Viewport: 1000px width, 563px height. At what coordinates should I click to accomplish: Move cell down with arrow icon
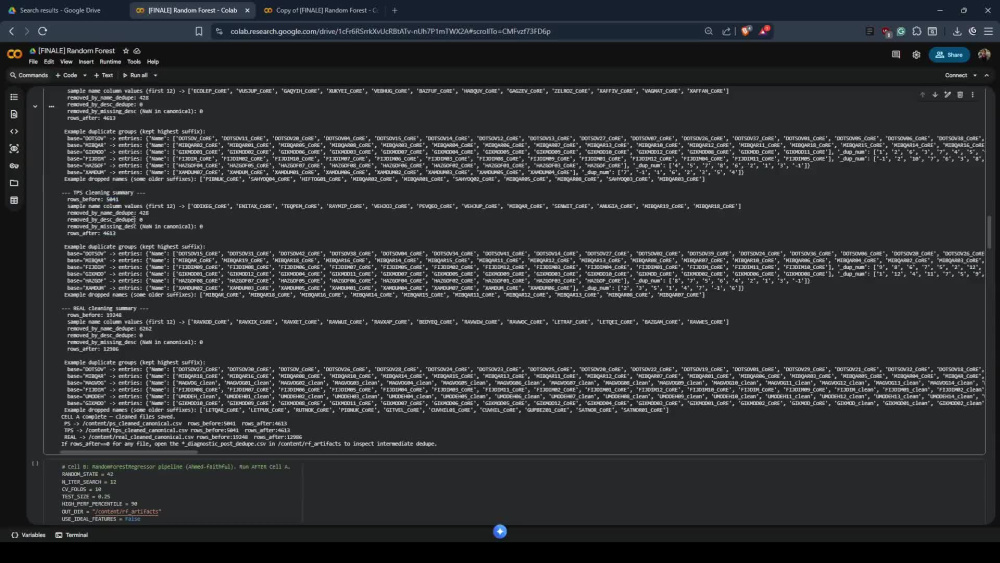tap(935, 95)
